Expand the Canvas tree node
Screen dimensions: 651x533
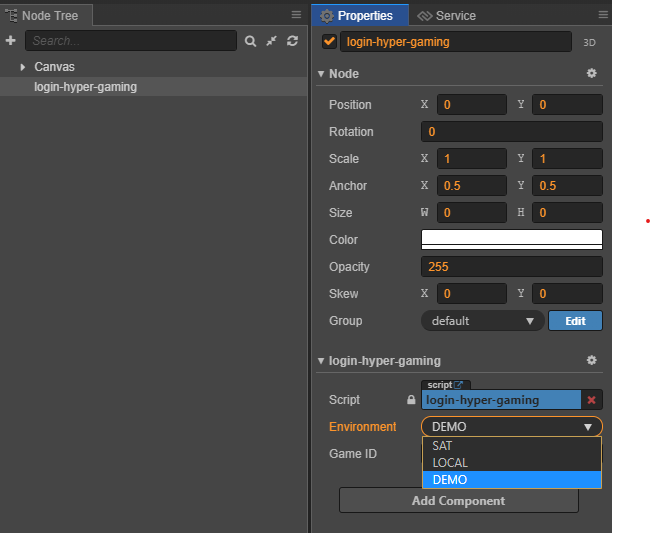point(23,67)
